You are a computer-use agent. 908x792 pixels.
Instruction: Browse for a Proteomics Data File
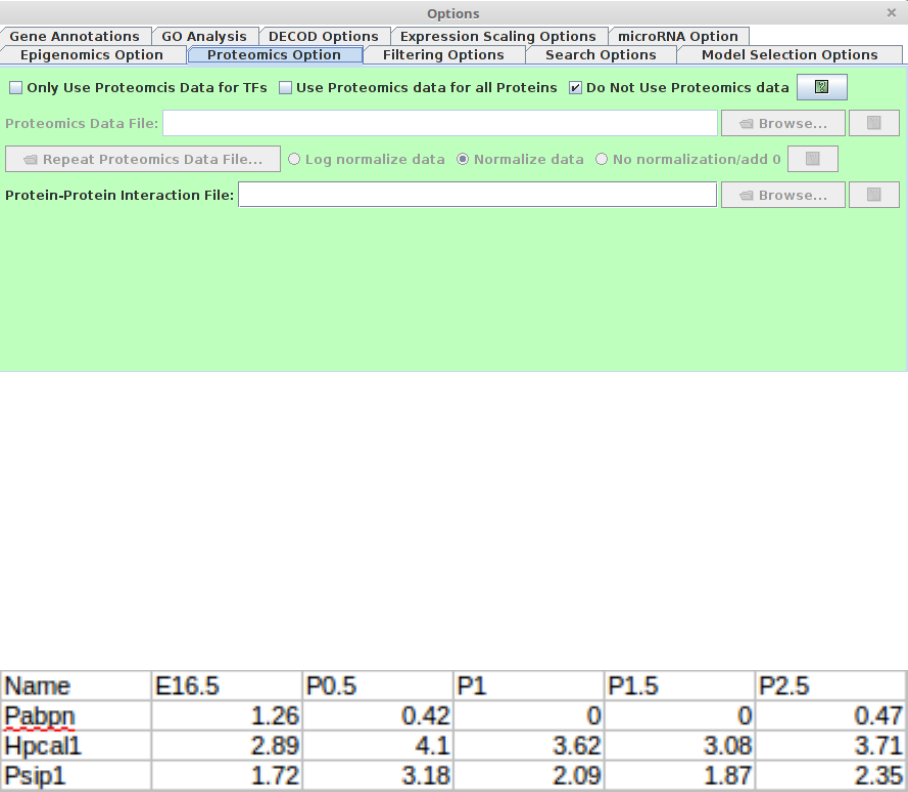(783, 124)
